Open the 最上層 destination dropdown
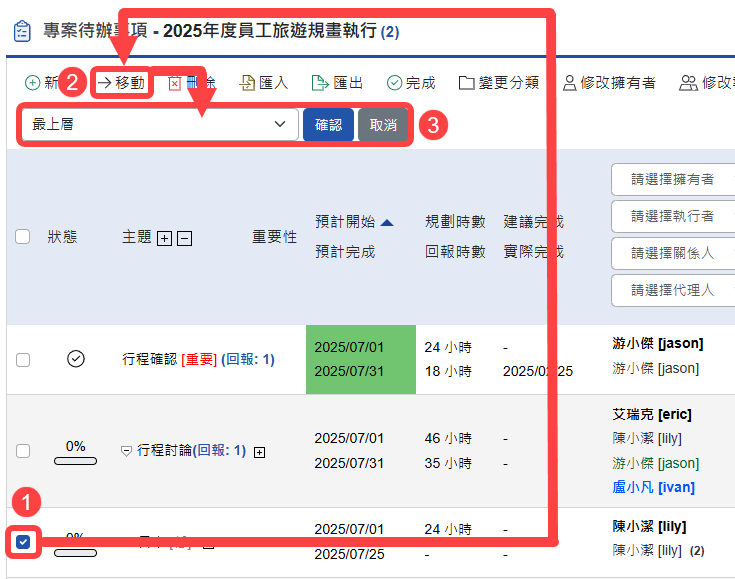Screen dimensions: 735x579 point(160,124)
